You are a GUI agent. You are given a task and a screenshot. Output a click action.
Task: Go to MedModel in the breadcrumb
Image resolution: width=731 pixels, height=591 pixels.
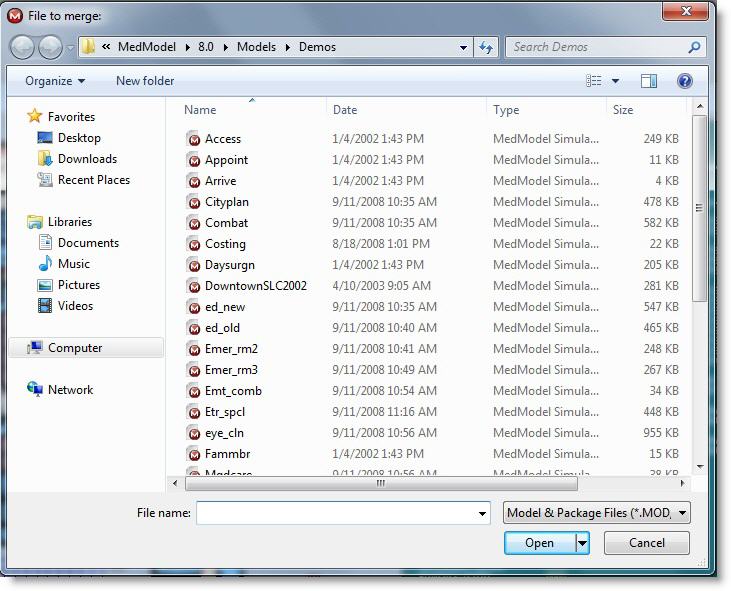[x=147, y=48]
